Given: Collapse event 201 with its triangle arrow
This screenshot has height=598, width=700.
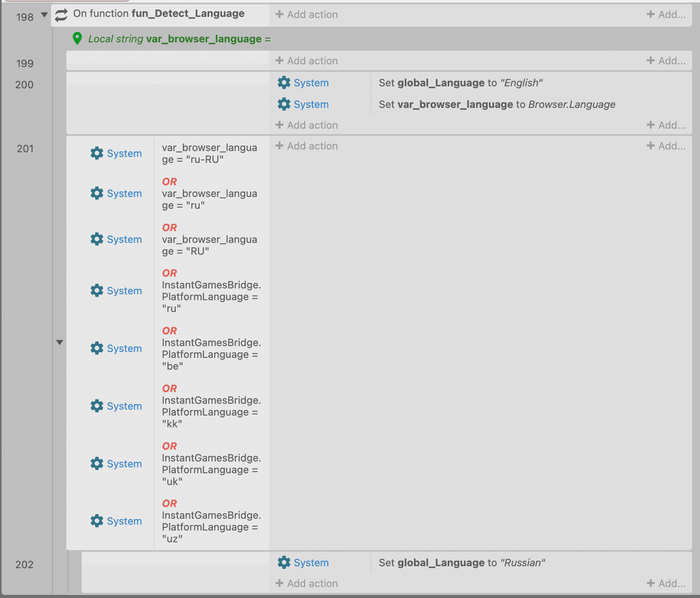Looking at the screenshot, I should tap(59, 342).
